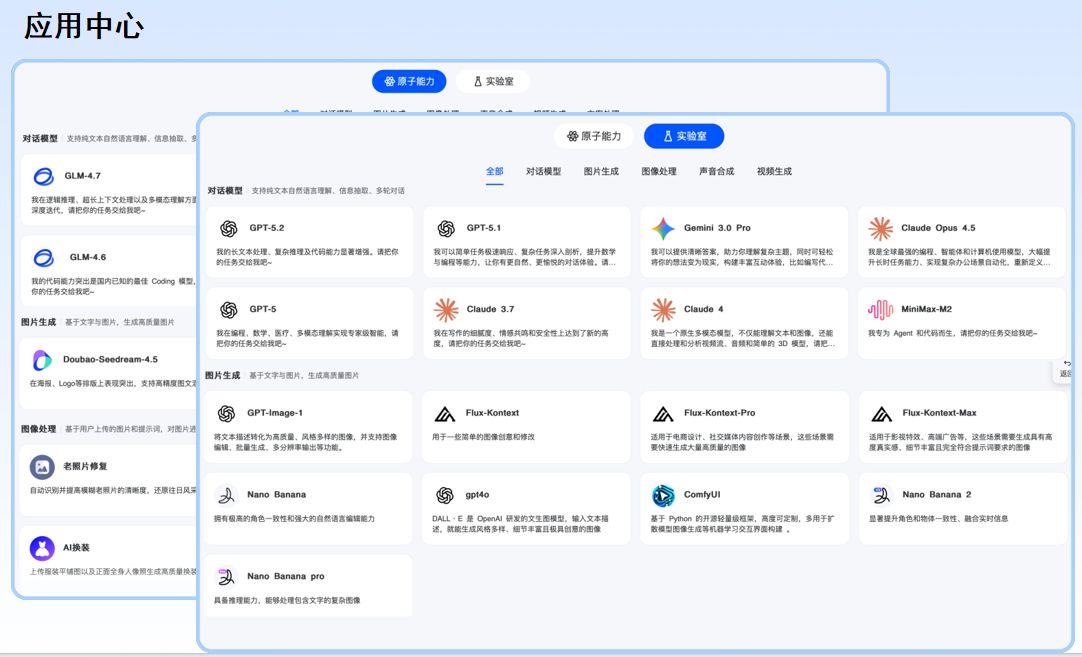Open the ComfyUI title text
Image resolution: width=1082 pixels, height=657 pixels.
702,494
